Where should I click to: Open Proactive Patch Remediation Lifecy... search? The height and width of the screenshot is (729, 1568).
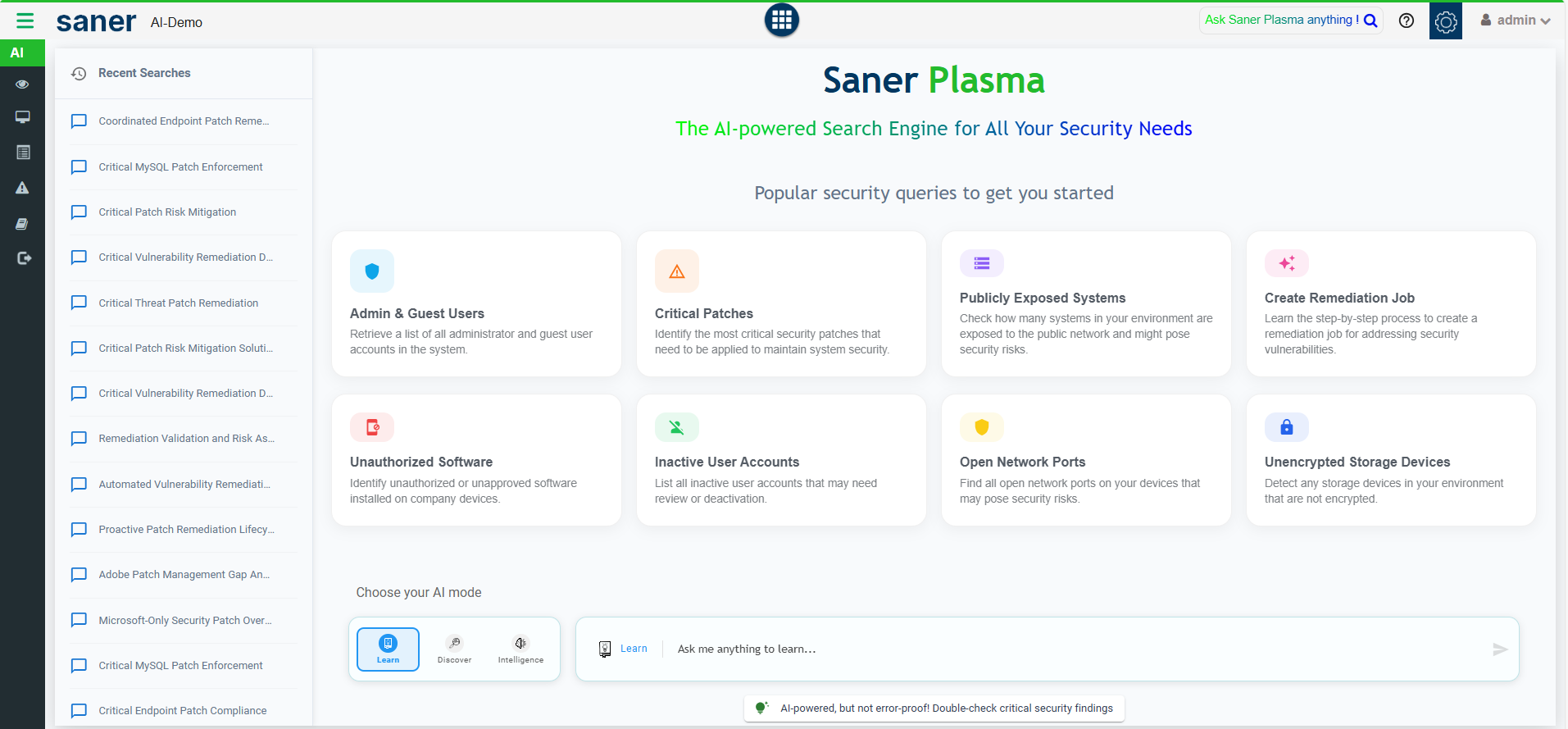click(x=184, y=530)
